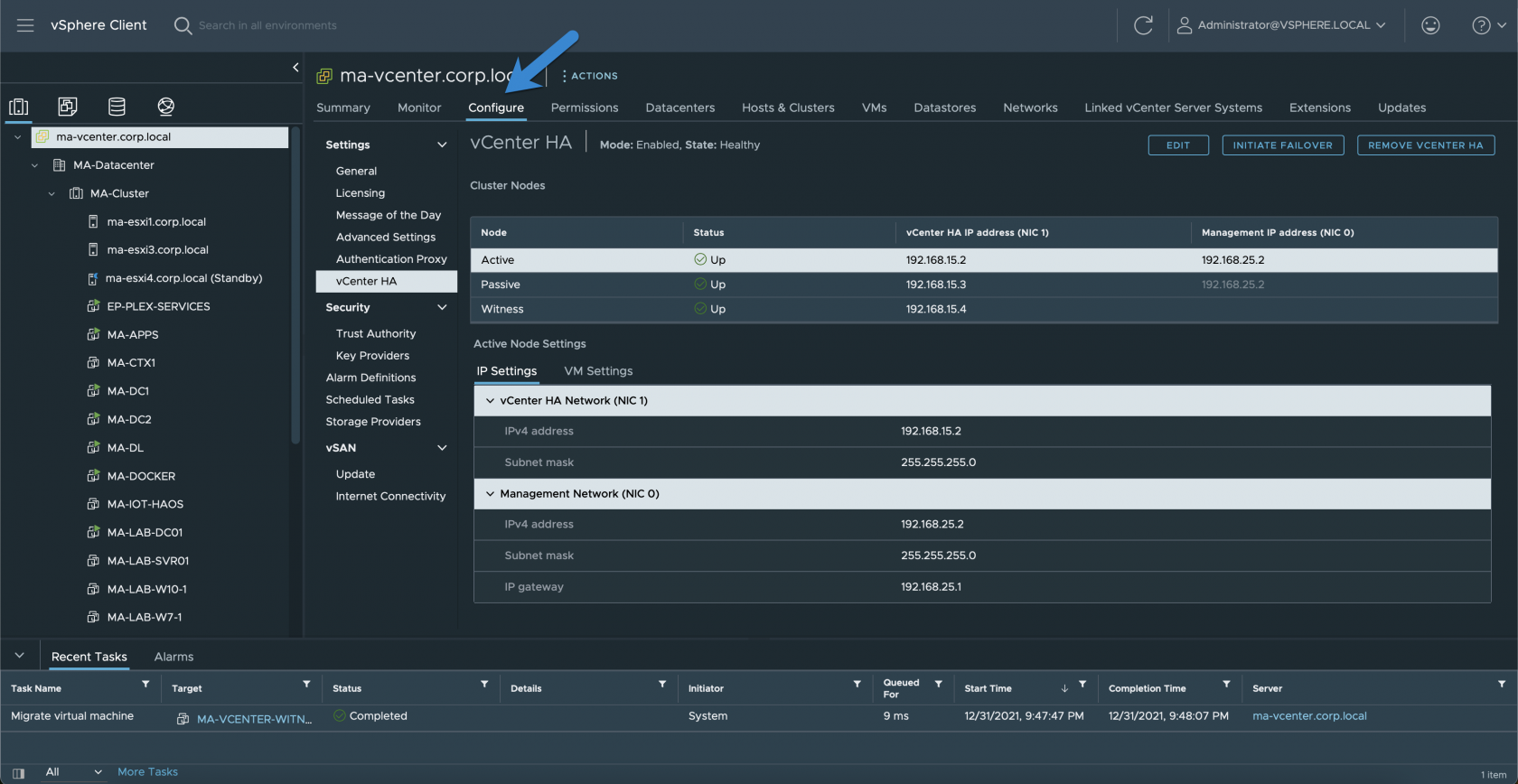Click INITIATE FAILOVER button
Image resolution: width=1518 pixels, height=784 pixels.
point(1283,145)
